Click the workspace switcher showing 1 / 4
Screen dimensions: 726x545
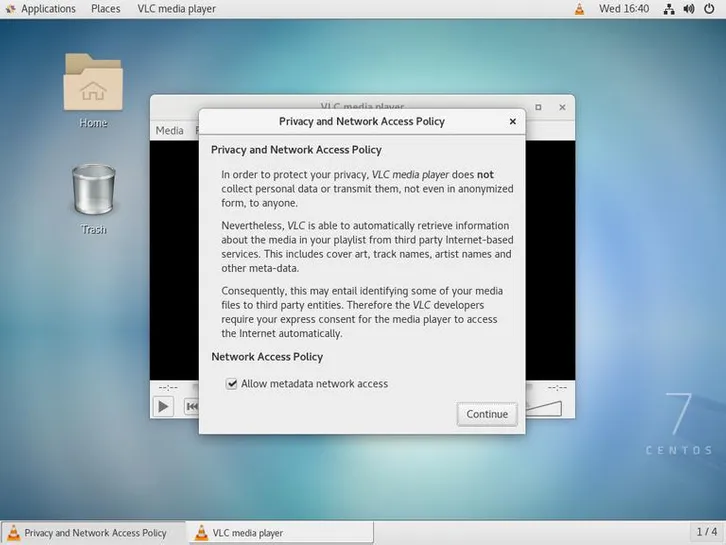(707, 532)
